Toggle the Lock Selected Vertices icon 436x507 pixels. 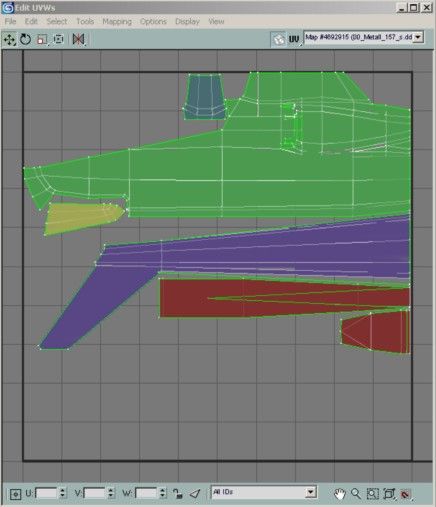click(178, 493)
